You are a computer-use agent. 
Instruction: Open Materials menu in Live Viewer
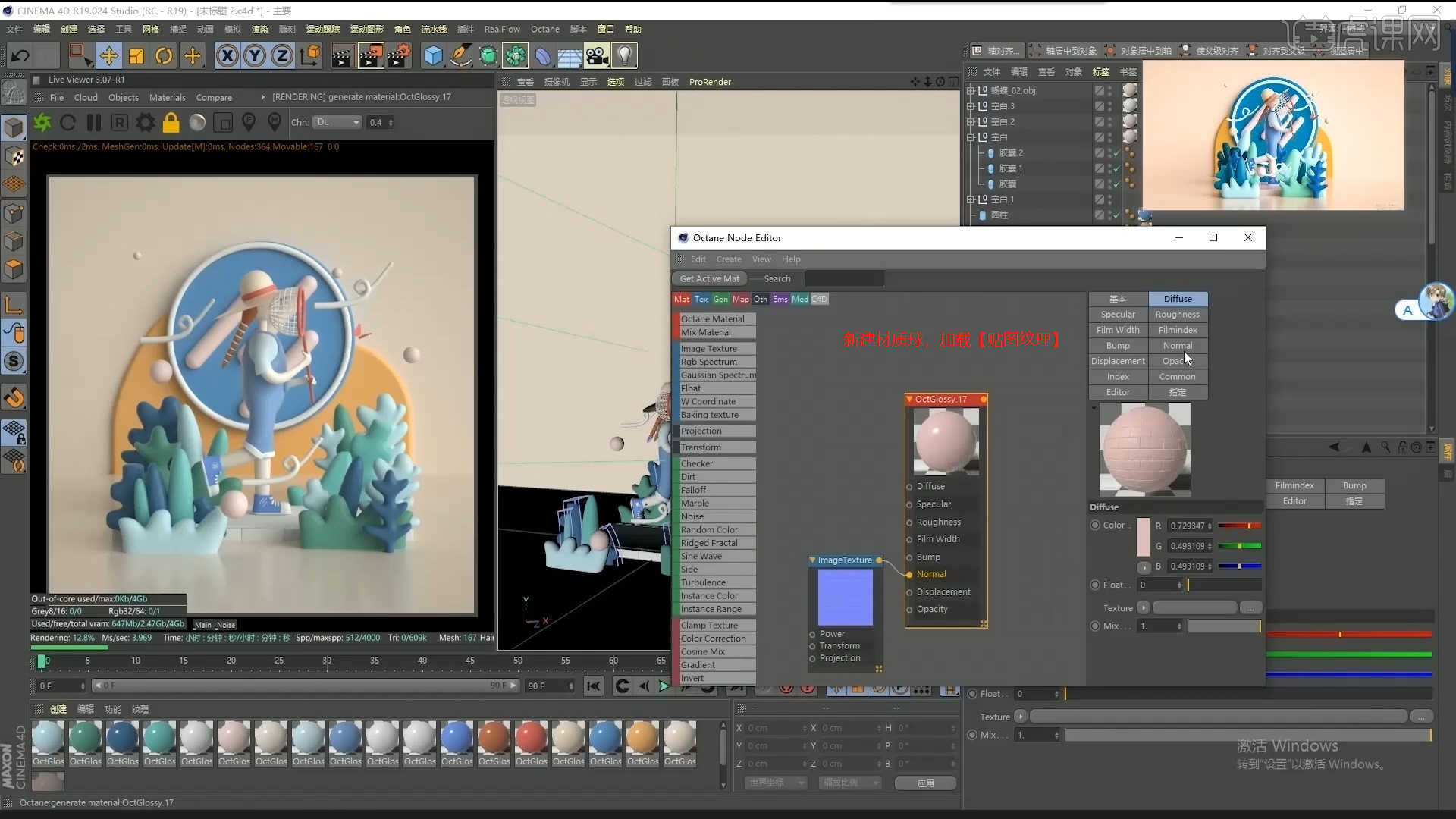click(x=168, y=97)
